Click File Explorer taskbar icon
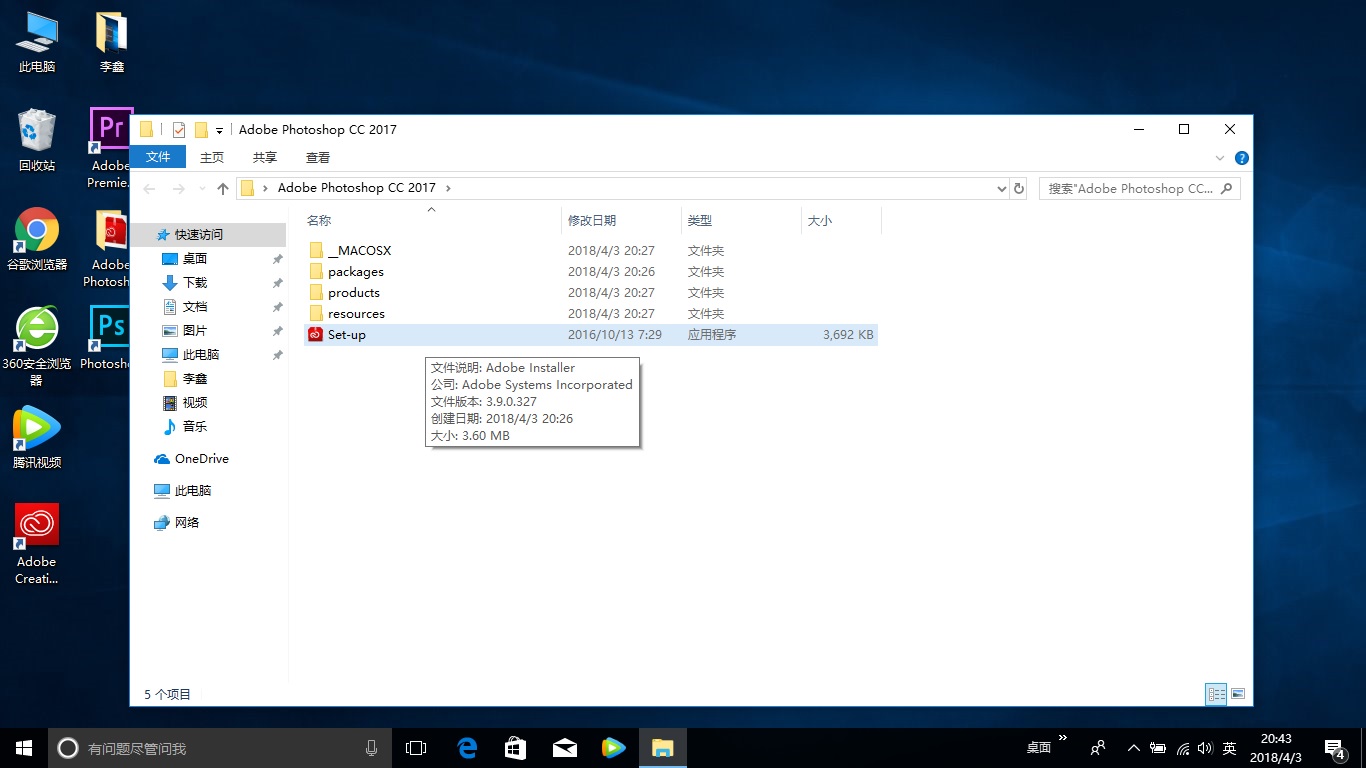 click(x=662, y=747)
